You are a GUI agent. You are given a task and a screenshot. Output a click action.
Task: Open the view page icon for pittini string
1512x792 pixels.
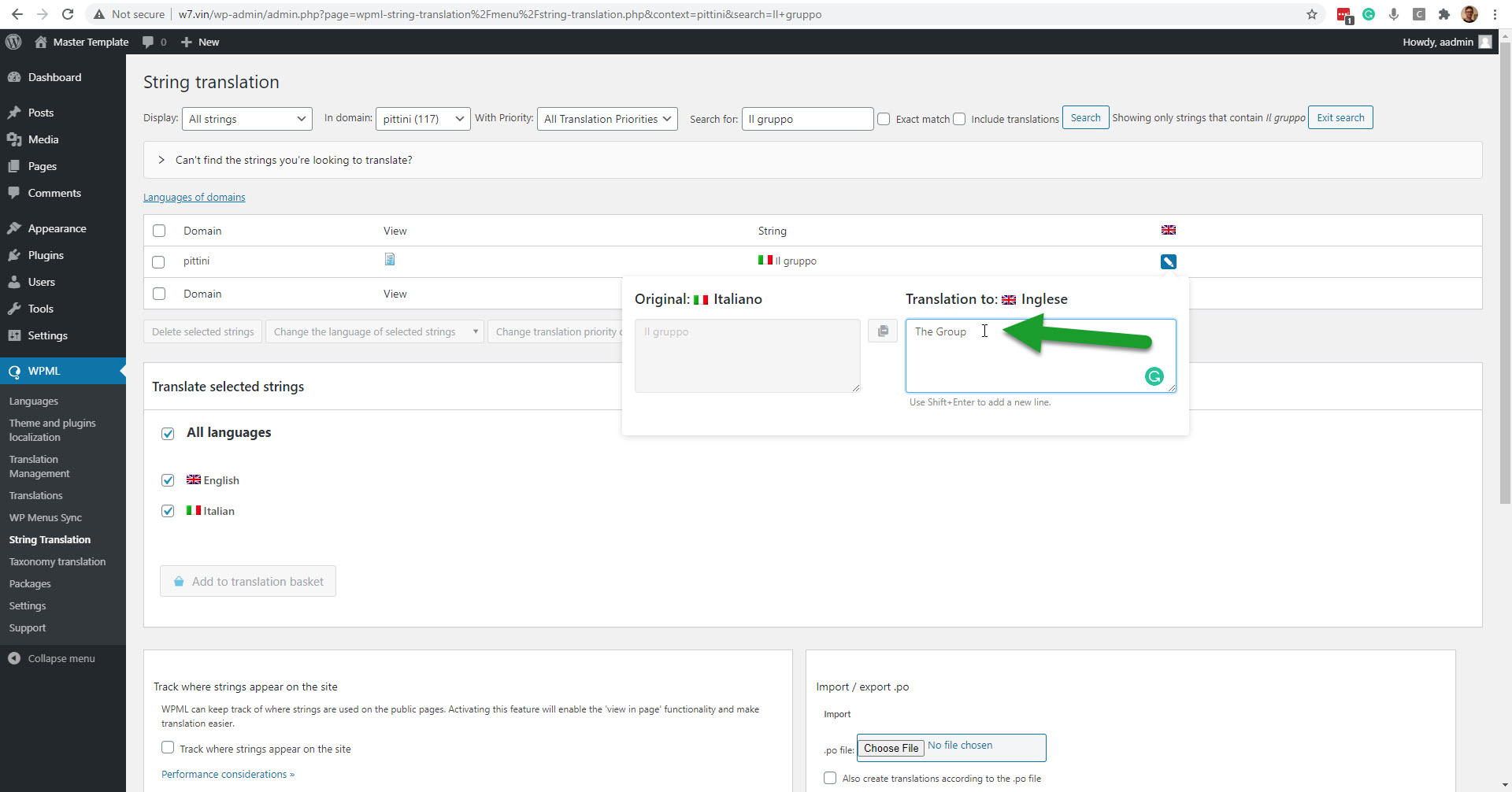click(x=390, y=259)
